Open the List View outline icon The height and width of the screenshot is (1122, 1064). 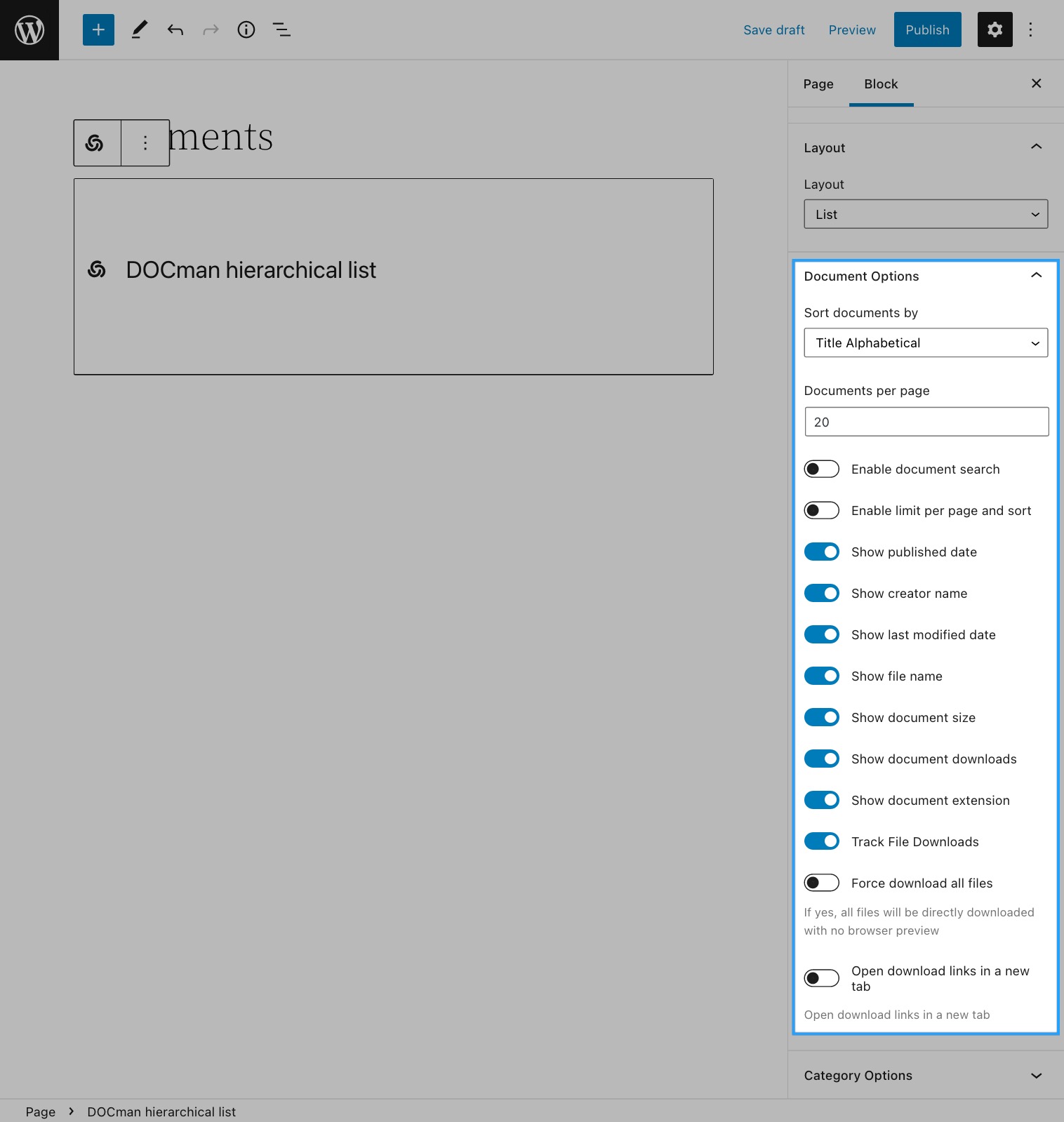point(281,29)
